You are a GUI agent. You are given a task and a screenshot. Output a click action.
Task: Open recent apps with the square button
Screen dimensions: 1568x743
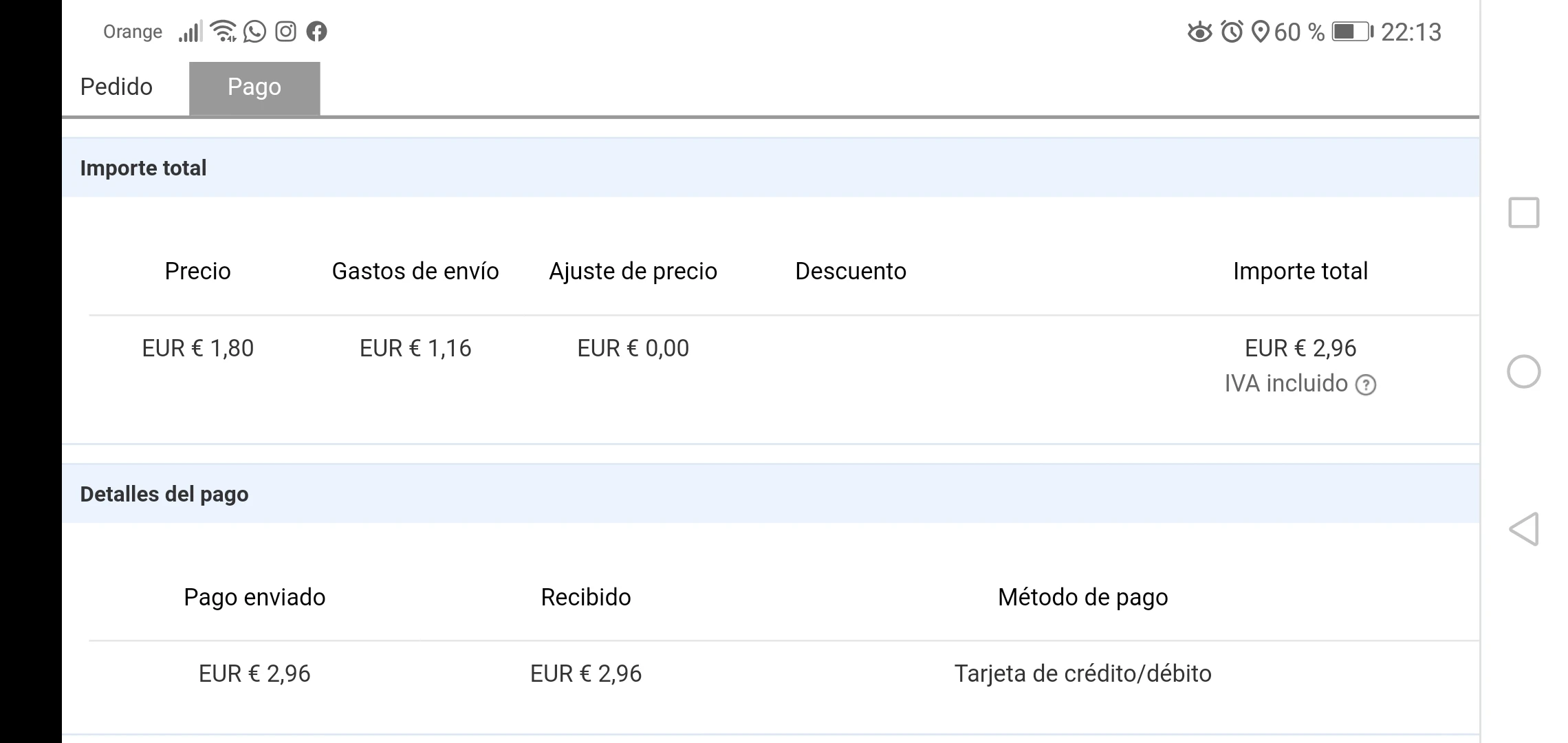click(1523, 213)
